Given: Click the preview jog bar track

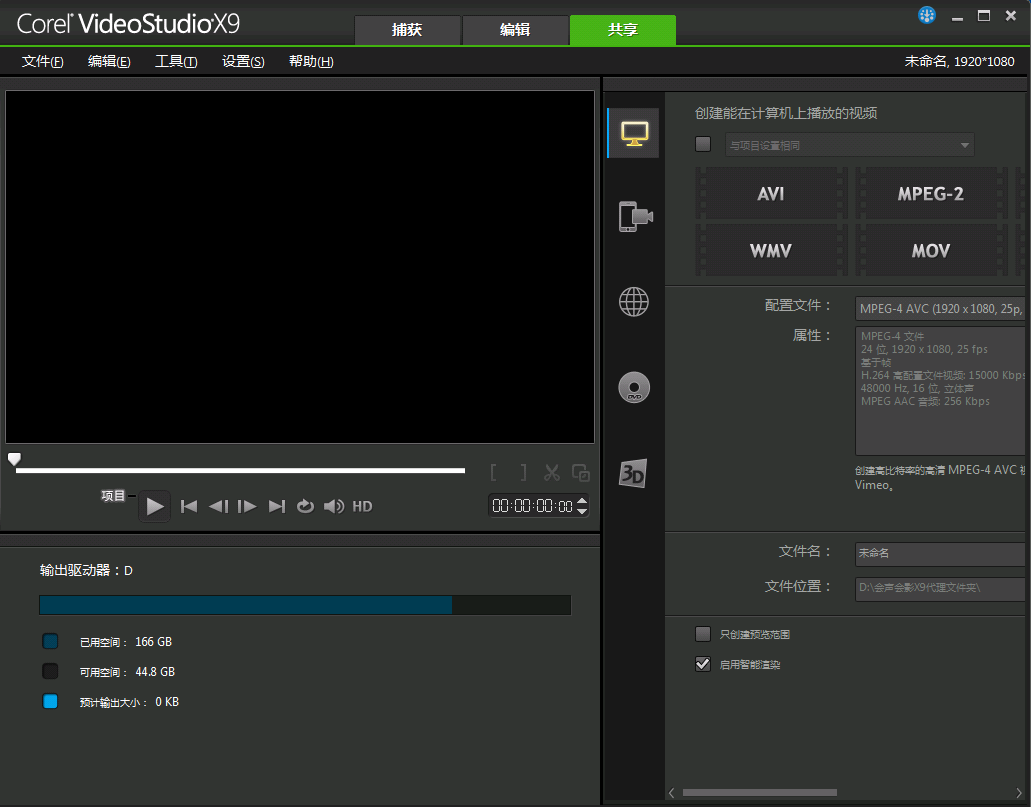Looking at the screenshot, I should [x=240, y=470].
